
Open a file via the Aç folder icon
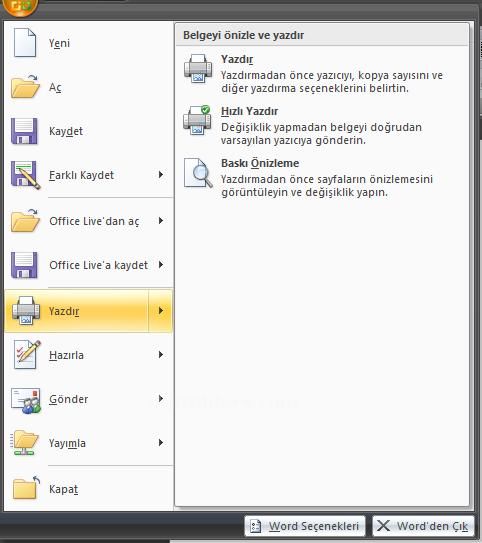(x=25, y=87)
